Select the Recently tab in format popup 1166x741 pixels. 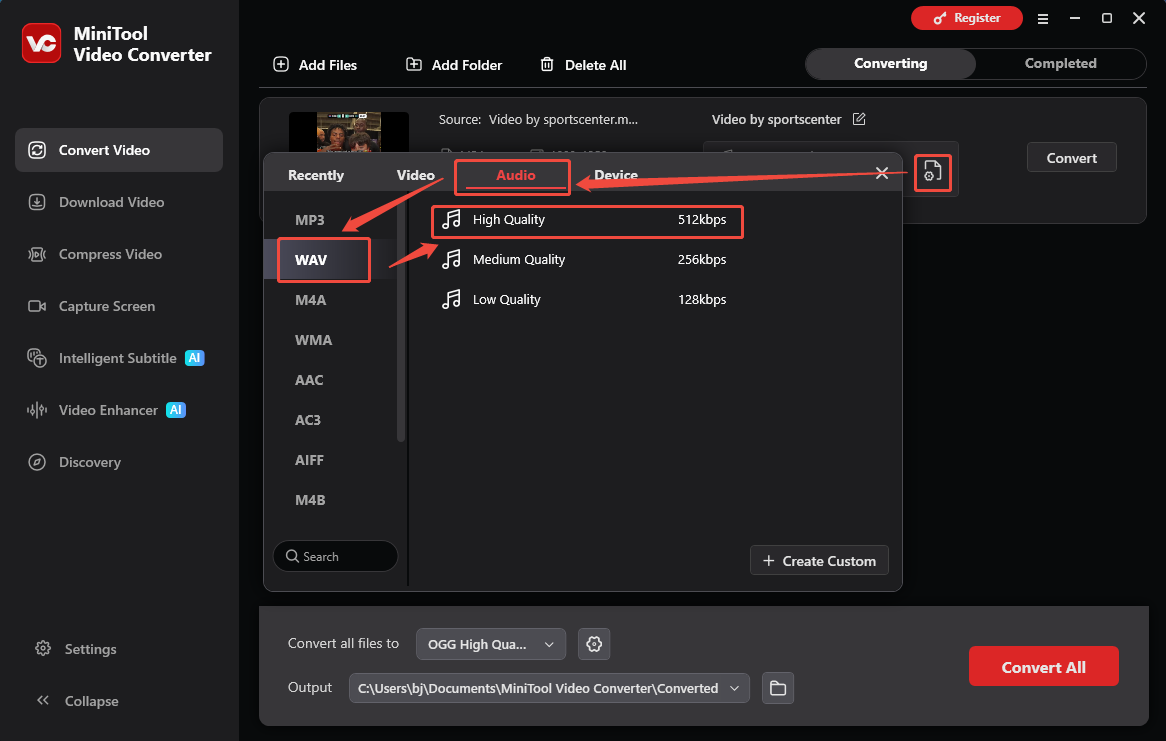[x=316, y=176]
